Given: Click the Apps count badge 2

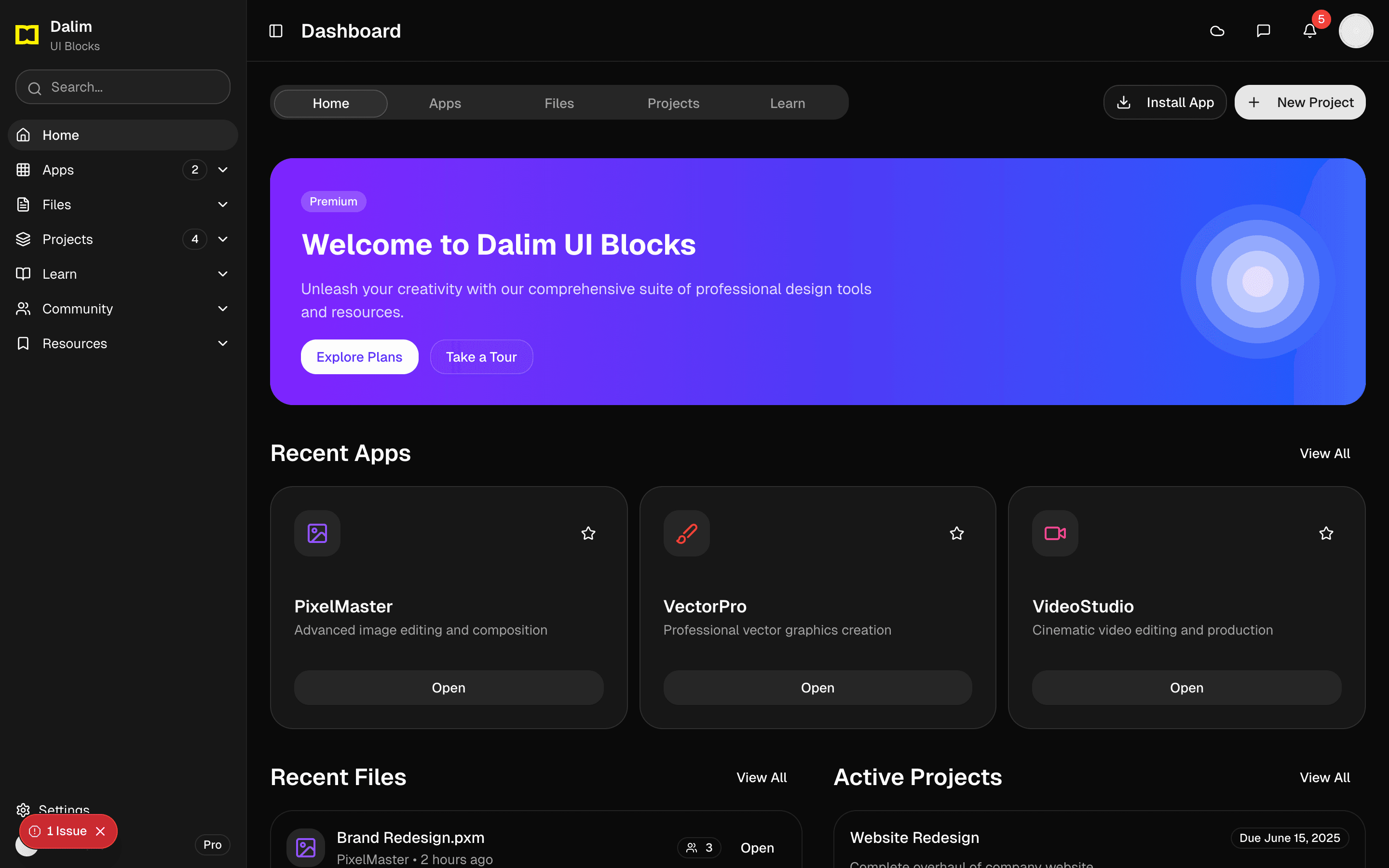Looking at the screenshot, I should 194,170.
